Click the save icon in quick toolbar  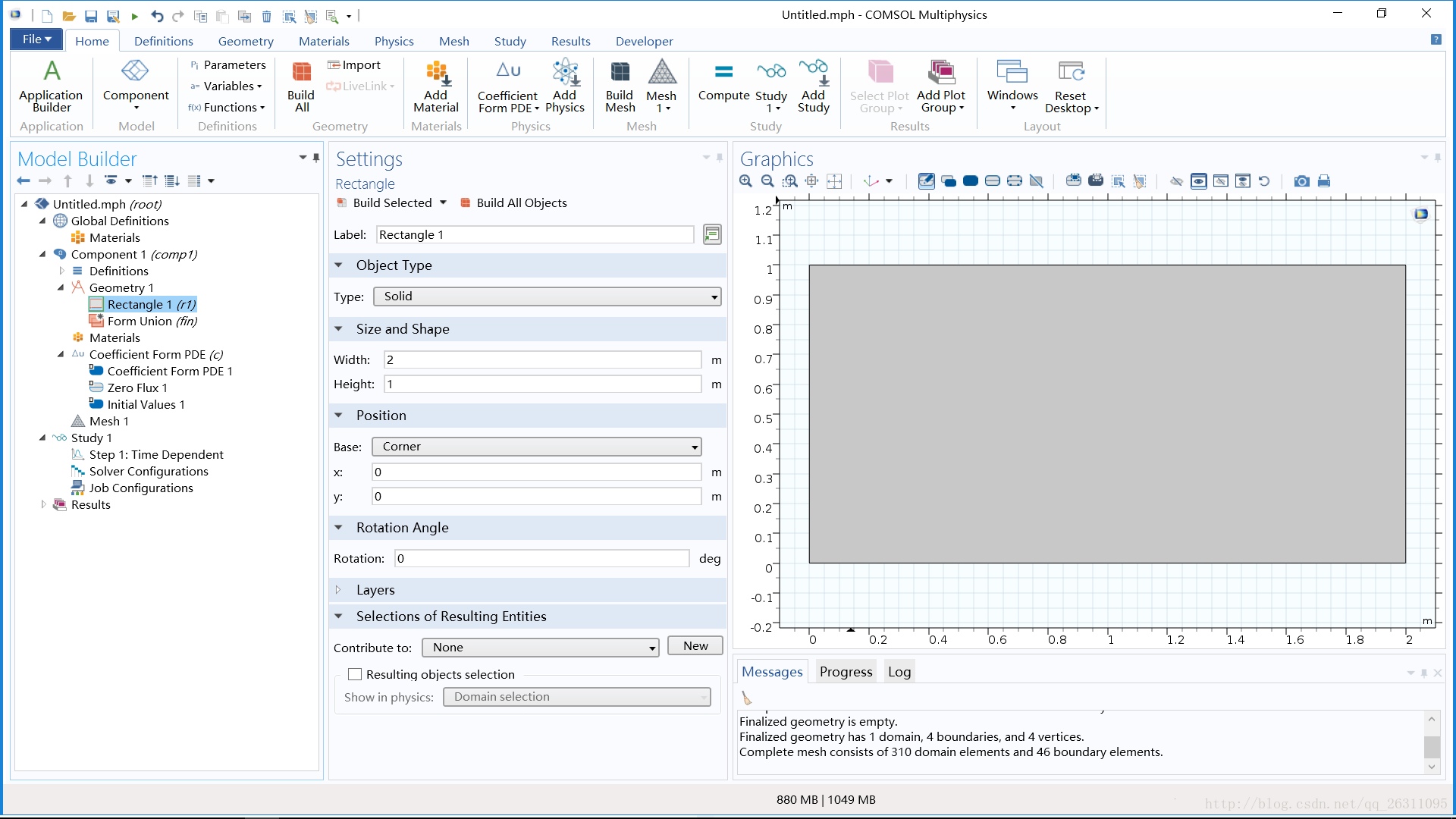(x=91, y=16)
